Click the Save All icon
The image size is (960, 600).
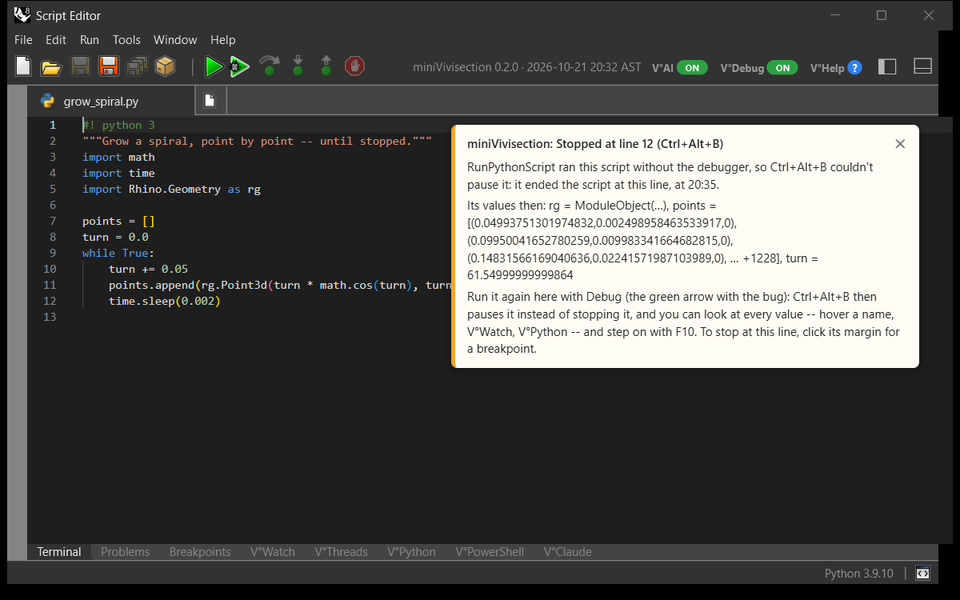click(137, 66)
